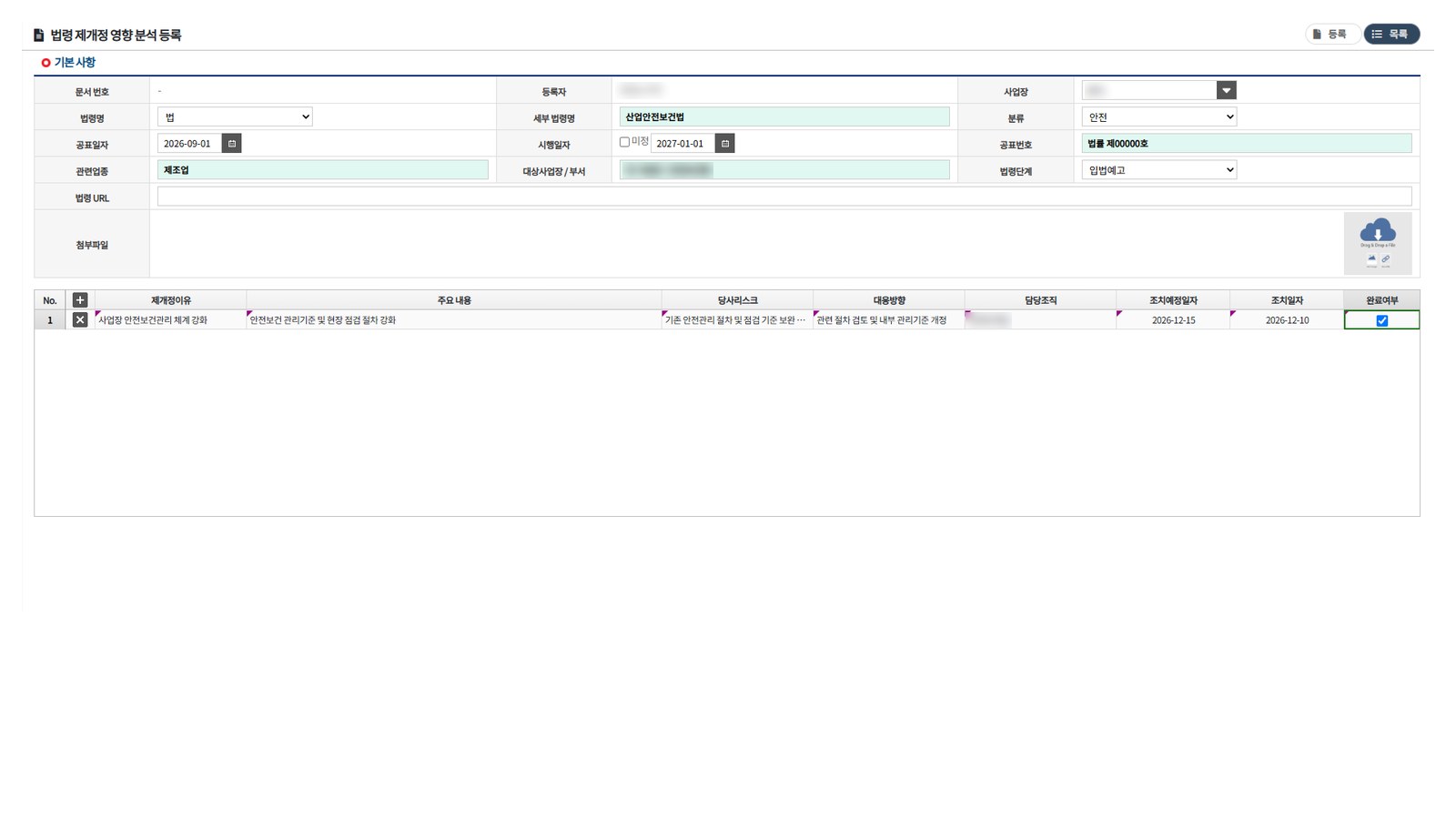This screenshot has height=819, width=1456.
Task: Click the document icon beside the page title
Action: [39, 35]
